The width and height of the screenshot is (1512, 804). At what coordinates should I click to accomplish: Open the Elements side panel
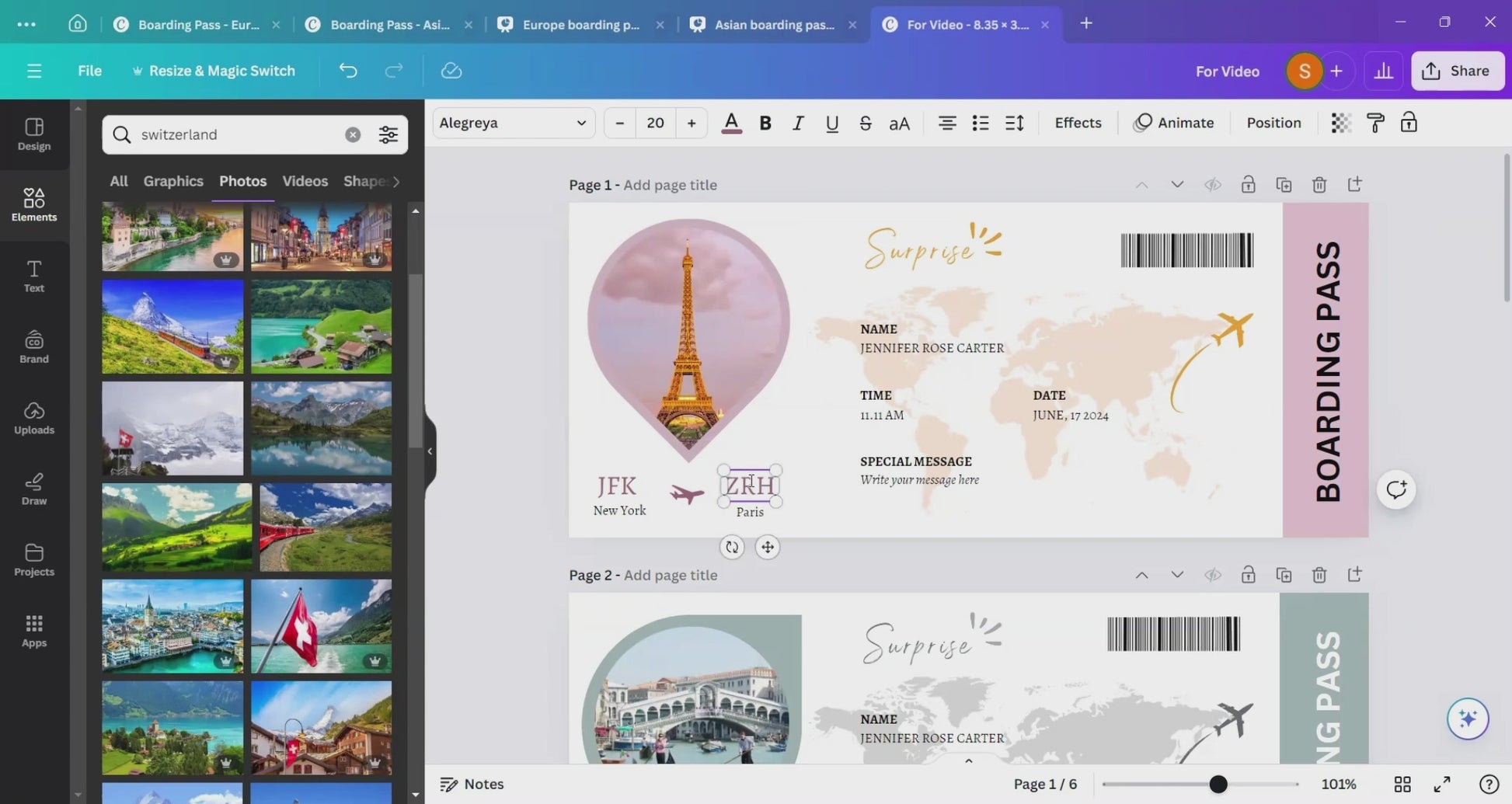point(34,205)
